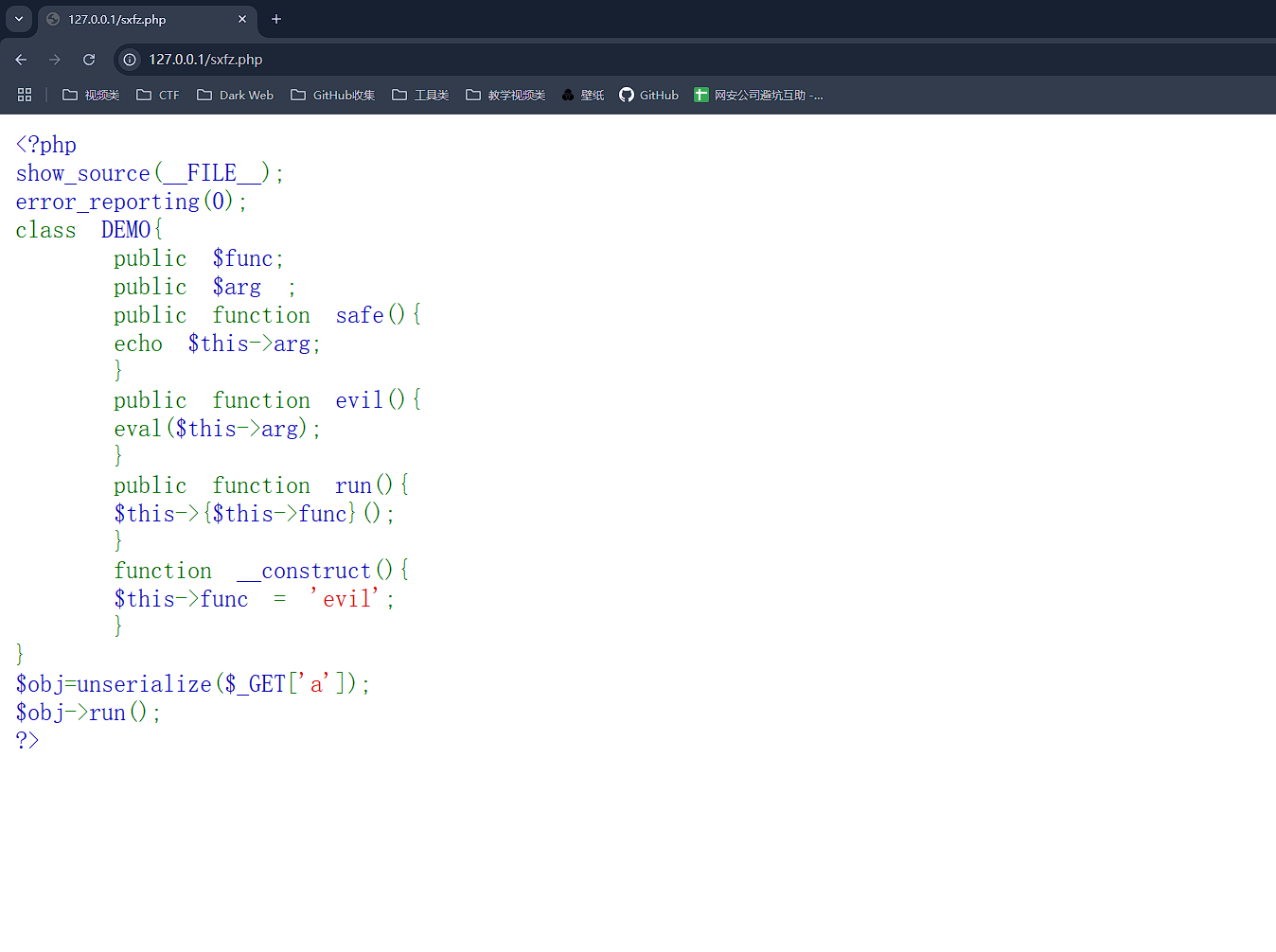
Task: Open the 视频类 bookmark folder
Action: point(91,95)
